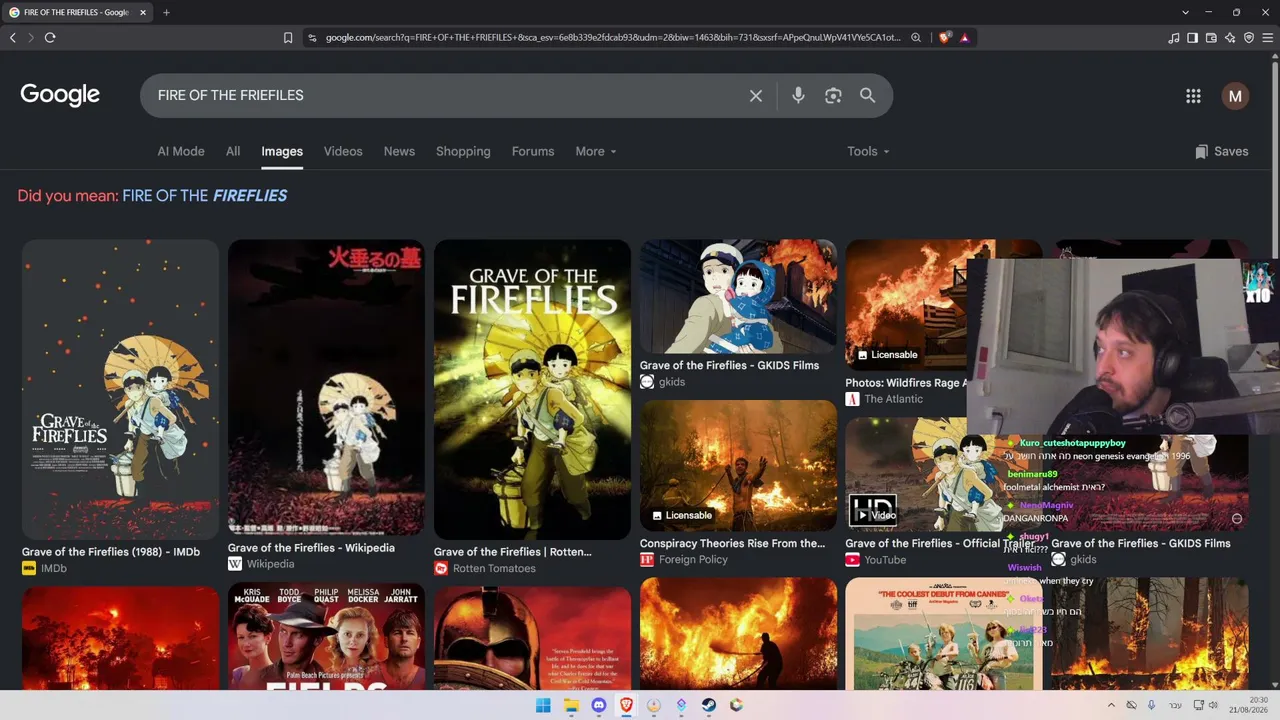Open Steam from the taskbar
The image size is (1280, 720).
(709, 705)
